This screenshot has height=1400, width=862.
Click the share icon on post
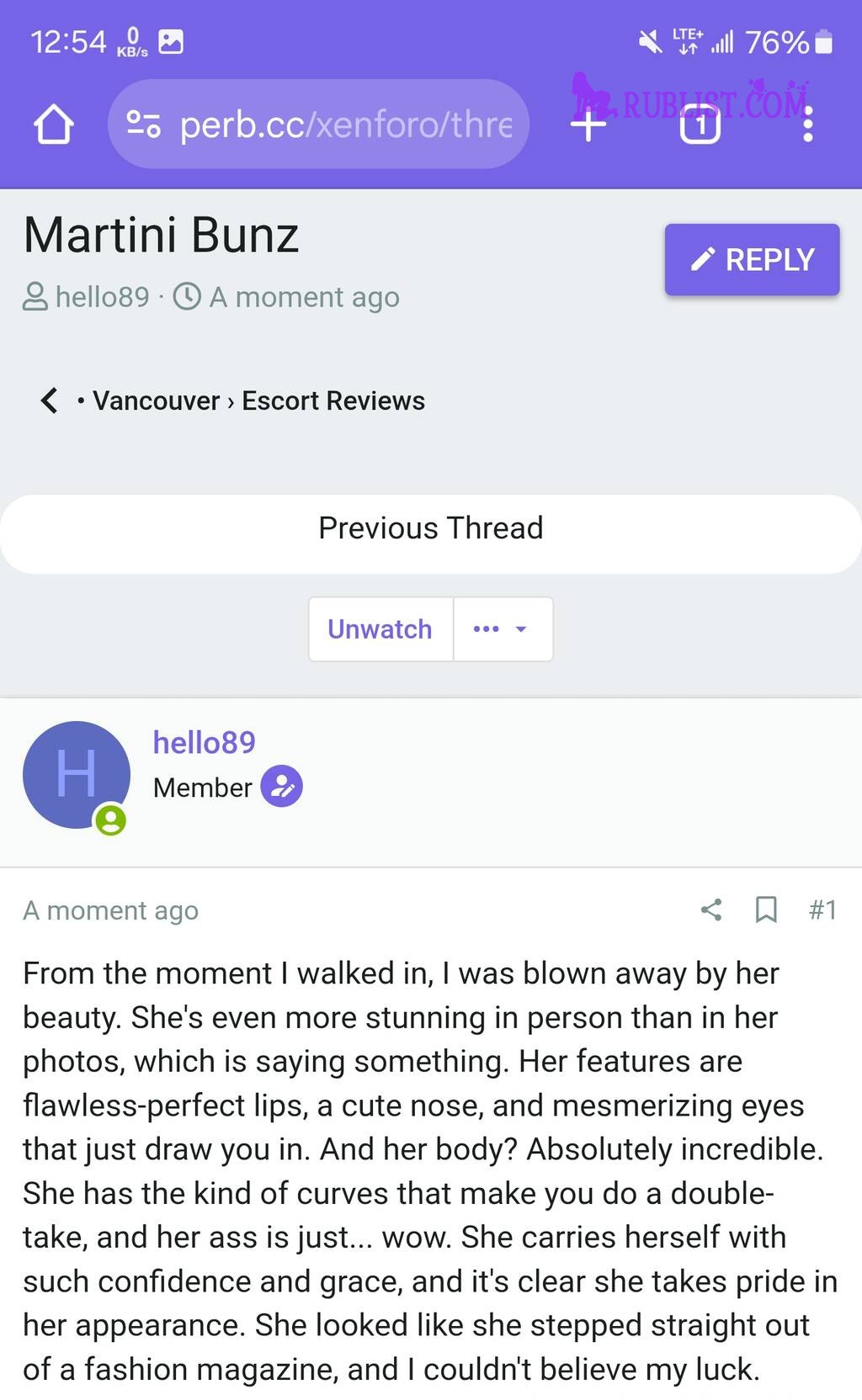[x=711, y=909]
